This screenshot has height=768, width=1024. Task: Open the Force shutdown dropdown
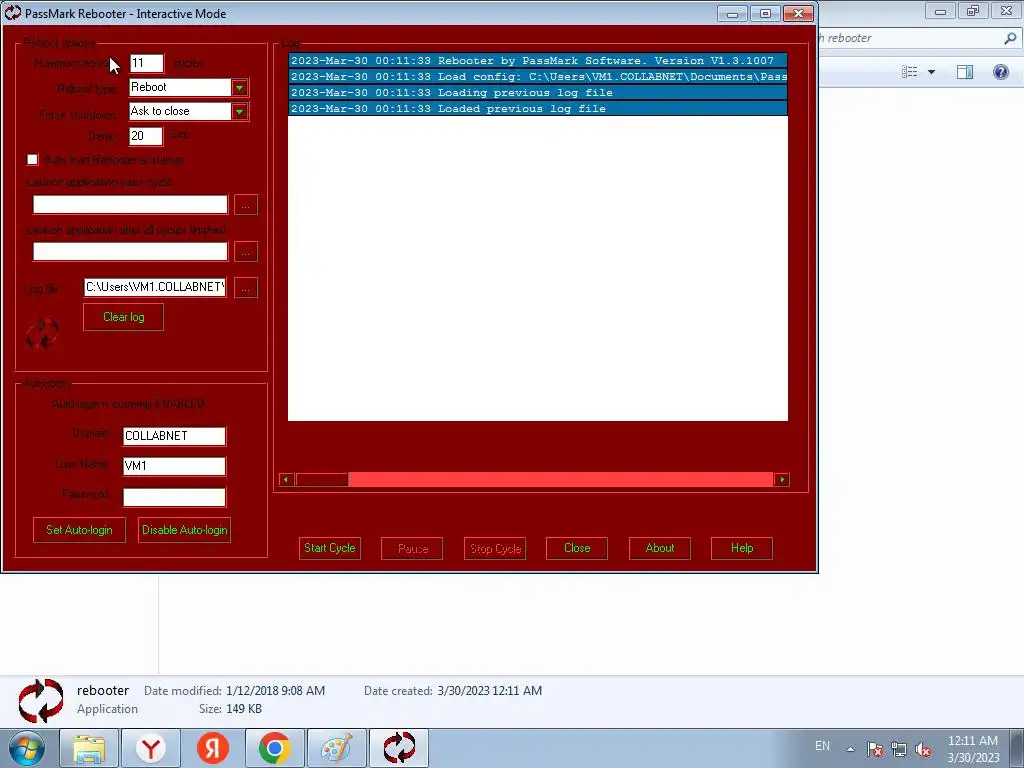coord(239,112)
